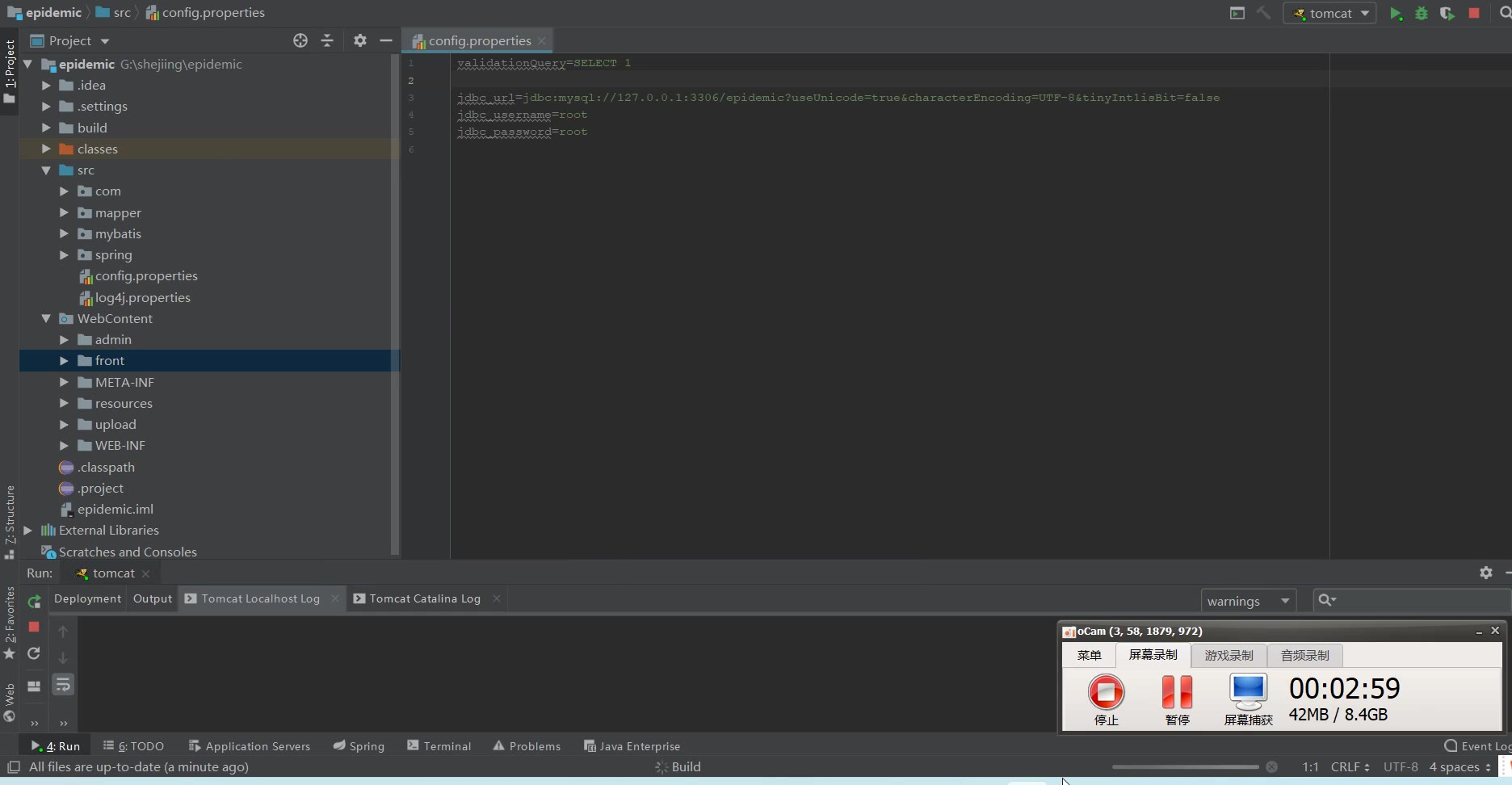Click the oCam stop recording button
Image resolution: width=1512 pixels, height=785 pixels.
pyautogui.click(x=1106, y=692)
